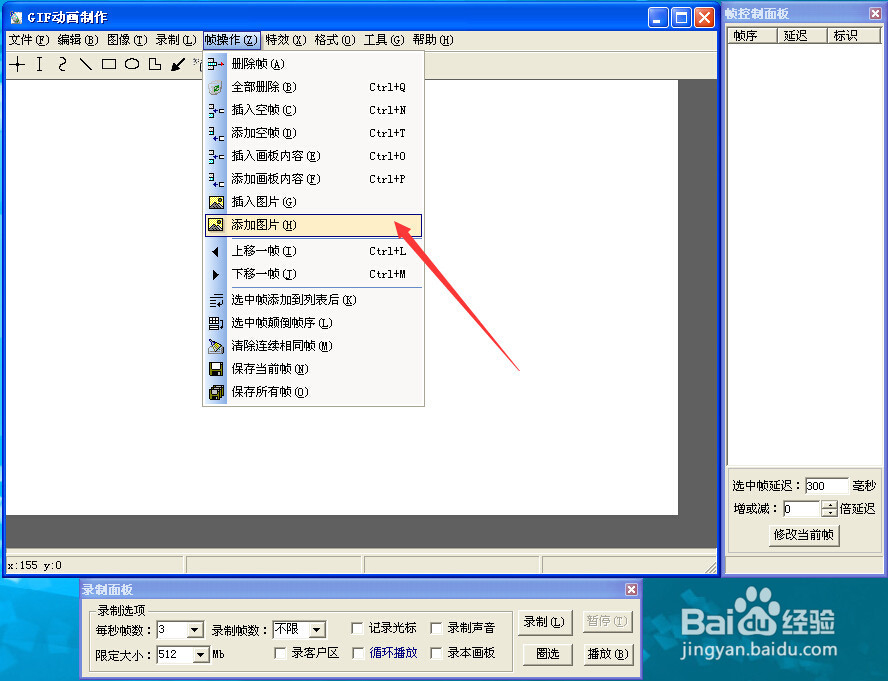Click the 增或减 spinner arrows
The width and height of the screenshot is (888, 681).
tap(829, 509)
